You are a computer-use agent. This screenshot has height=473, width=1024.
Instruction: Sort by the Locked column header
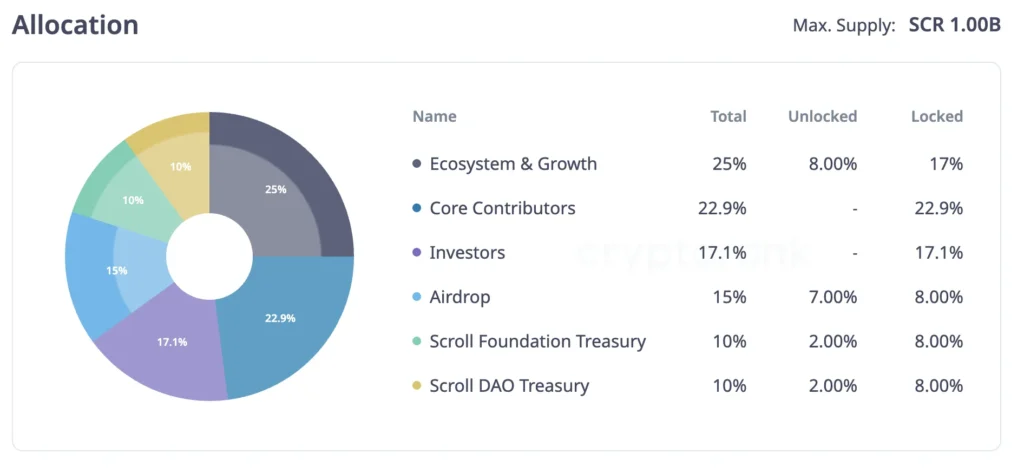point(936,116)
